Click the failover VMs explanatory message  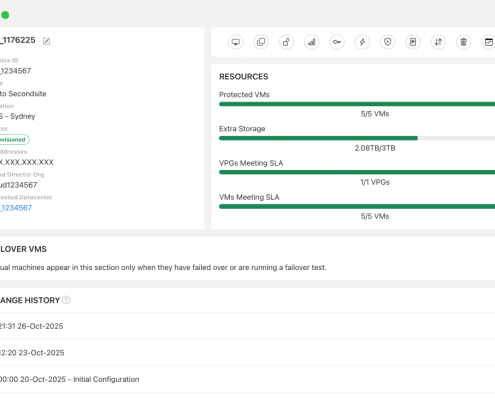[163, 267]
